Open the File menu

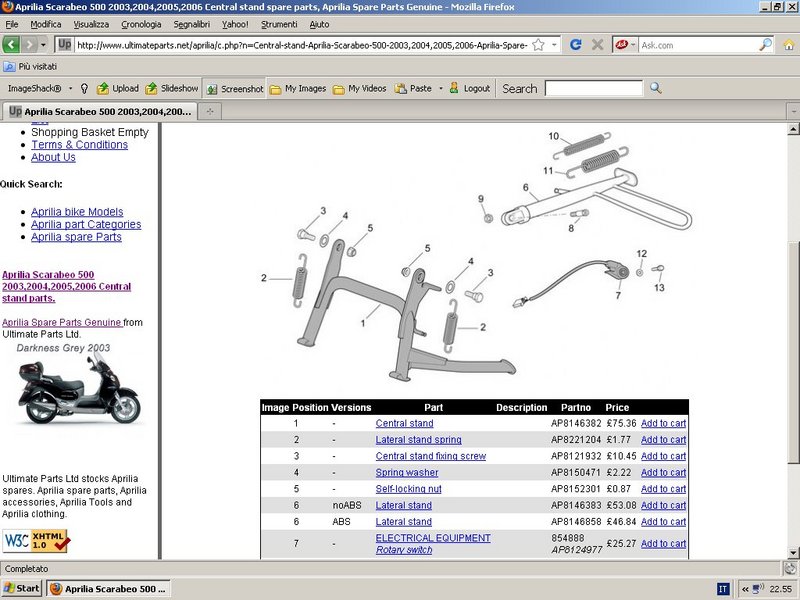coord(12,24)
